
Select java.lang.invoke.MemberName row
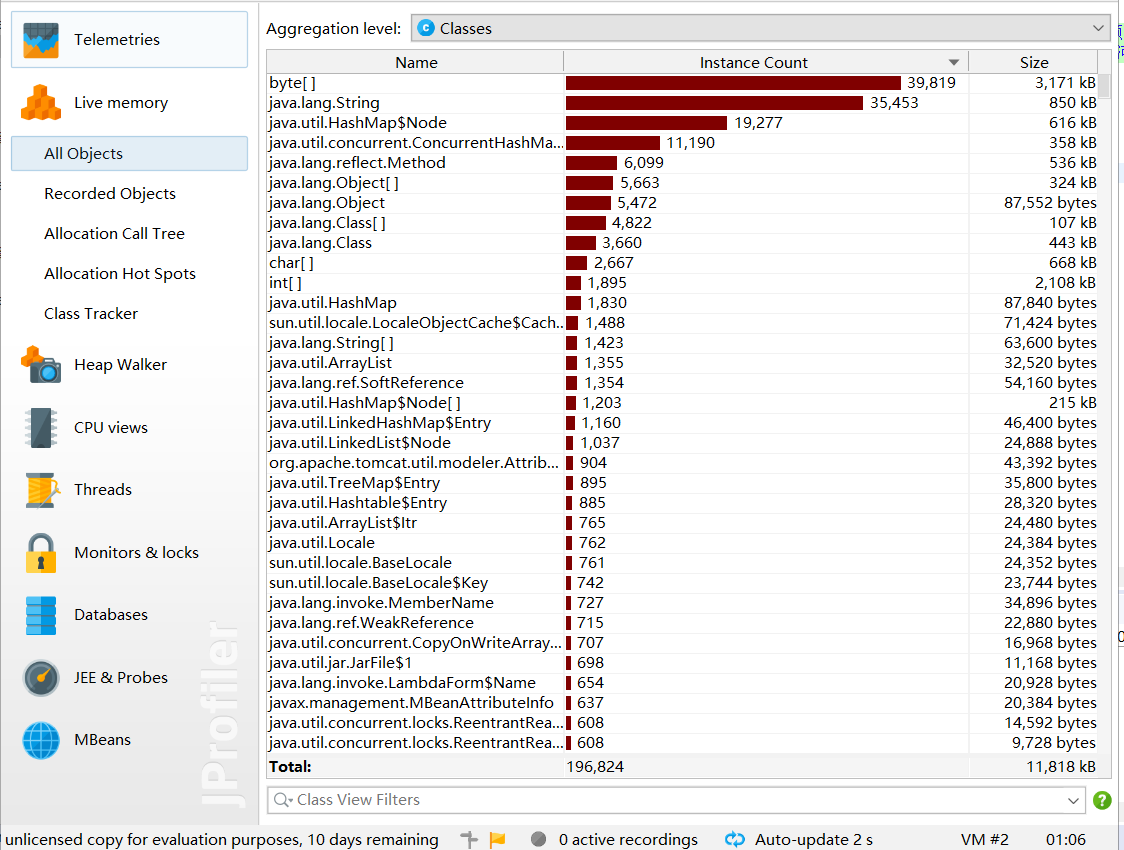682,603
